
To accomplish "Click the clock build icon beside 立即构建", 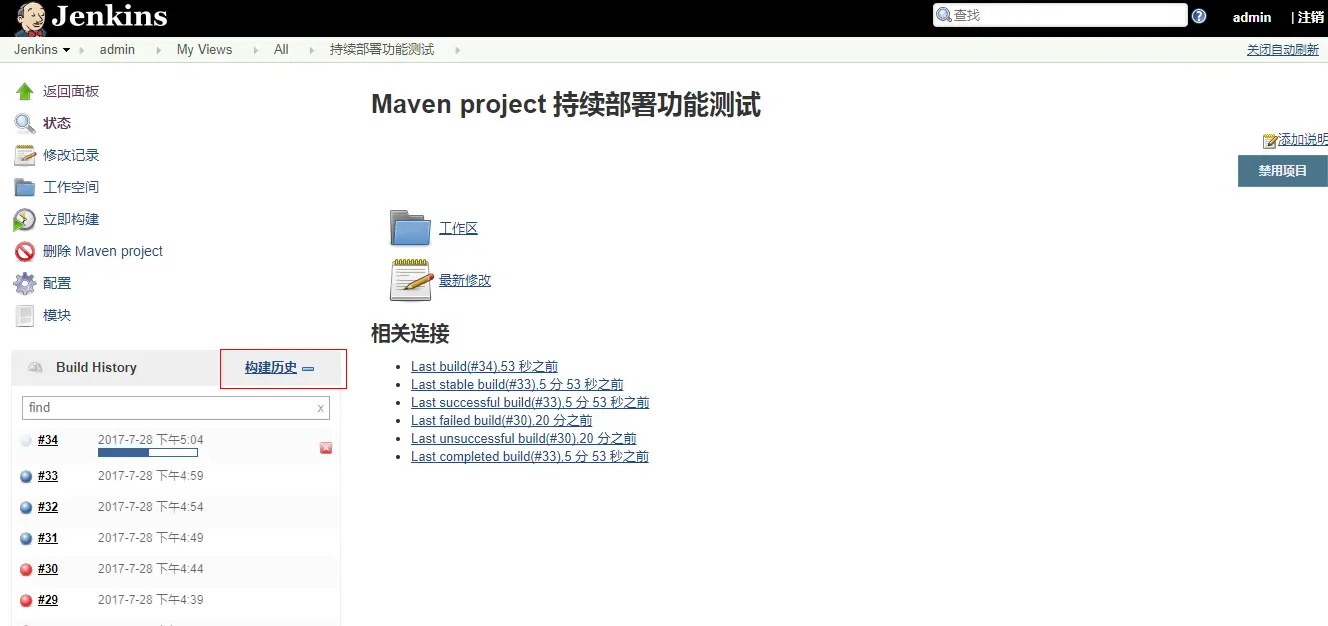I will point(25,219).
